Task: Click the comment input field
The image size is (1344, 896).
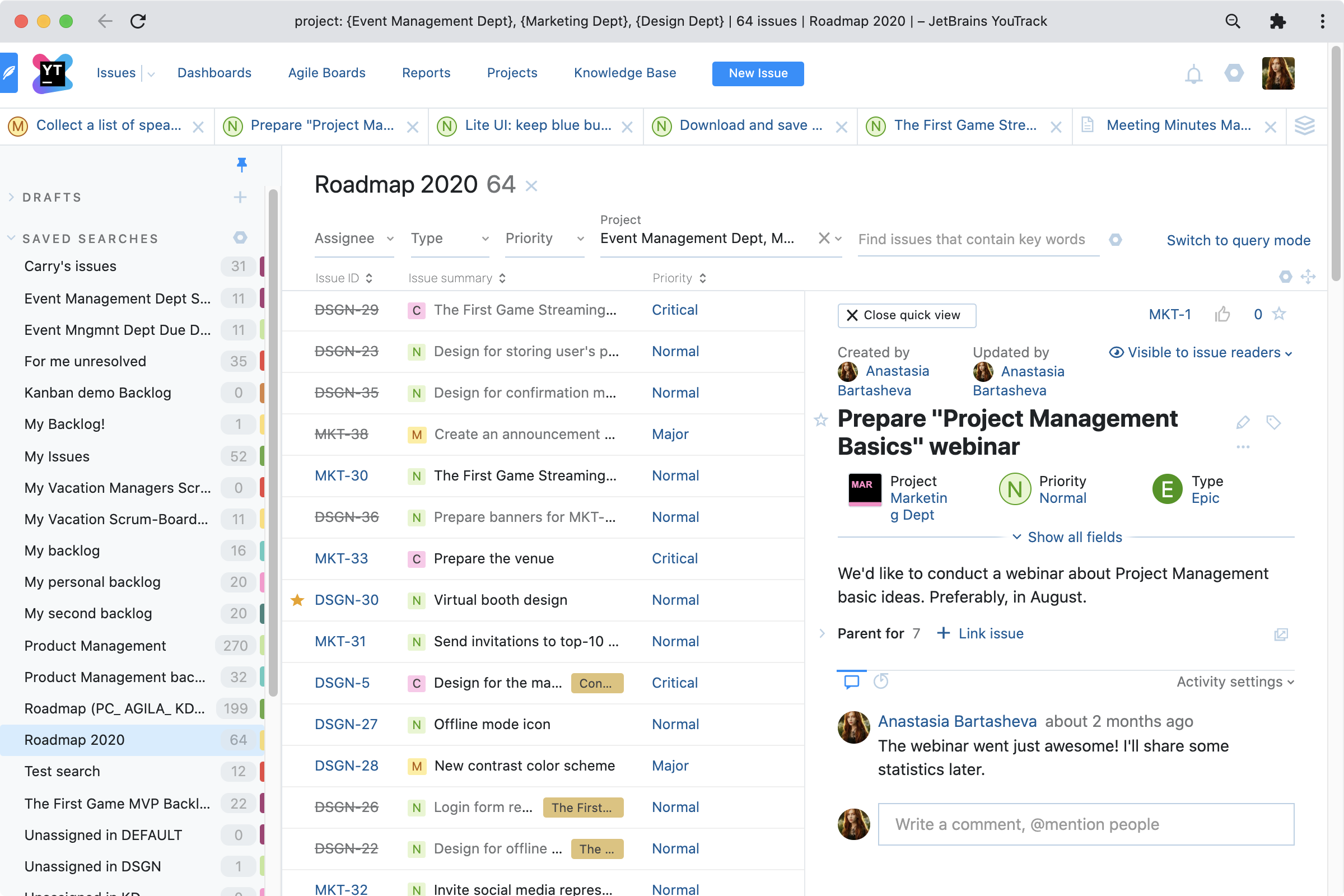Action: tap(1086, 824)
